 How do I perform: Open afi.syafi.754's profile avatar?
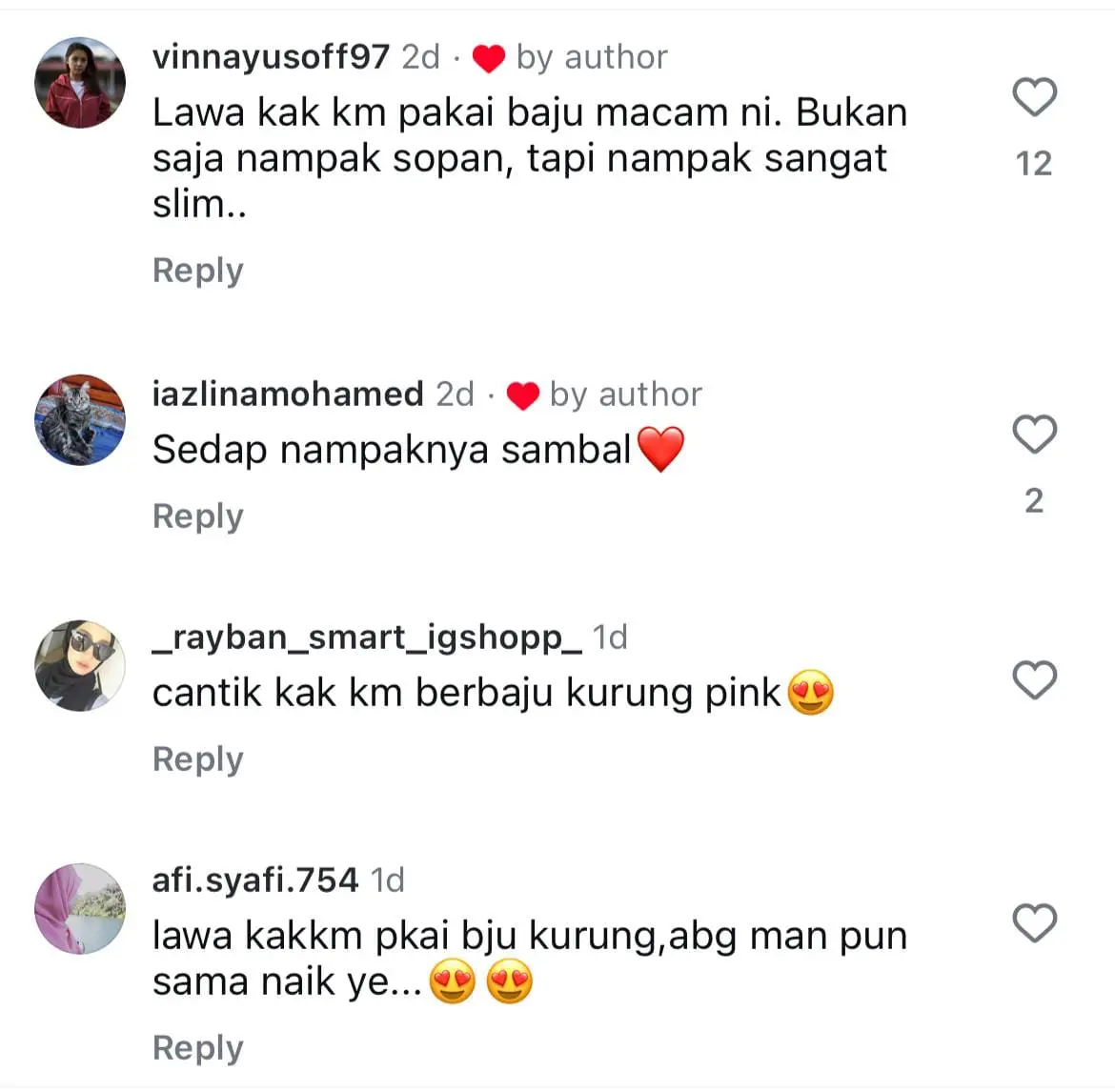tap(80, 909)
